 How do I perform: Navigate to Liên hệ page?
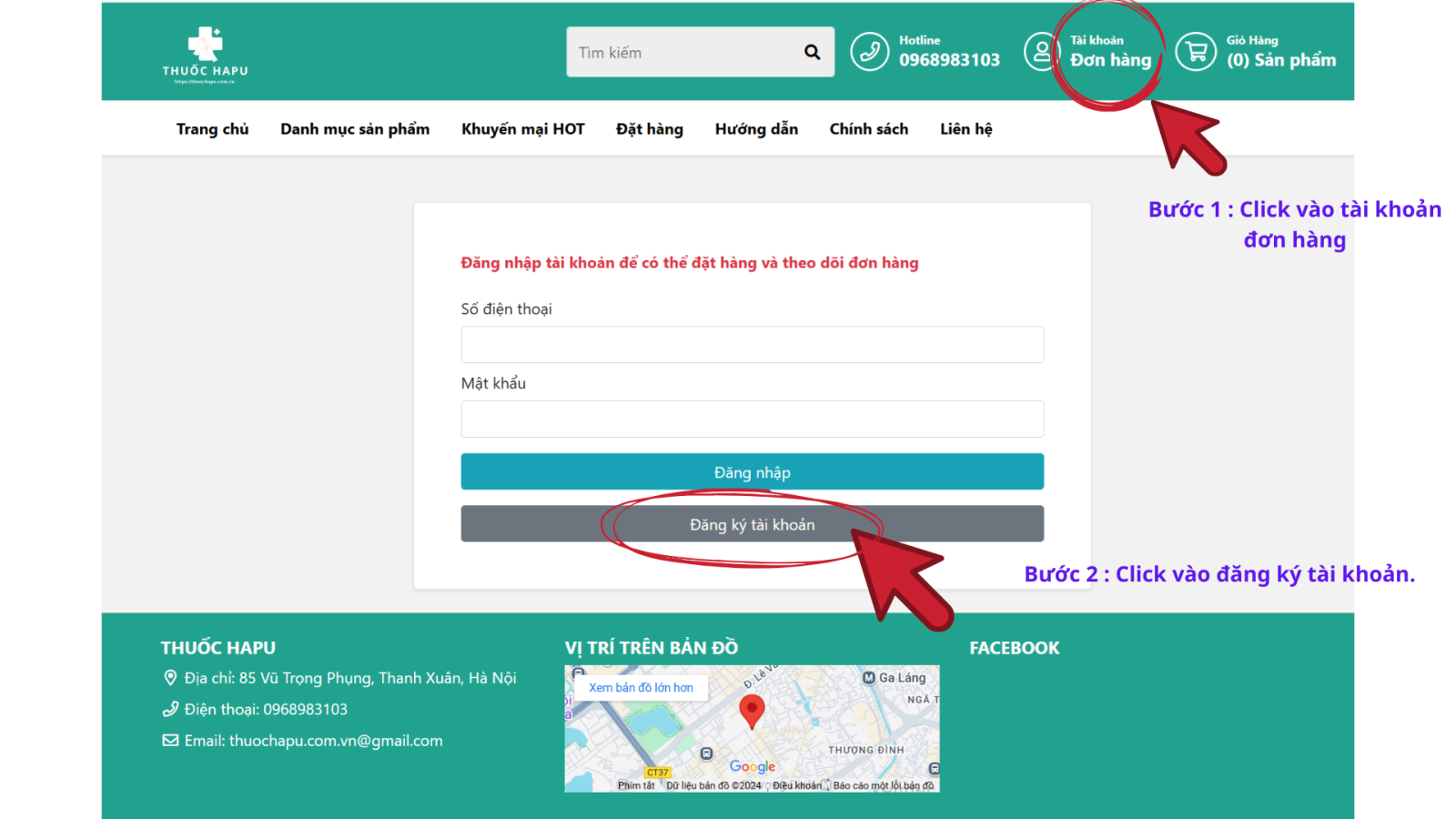966,129
